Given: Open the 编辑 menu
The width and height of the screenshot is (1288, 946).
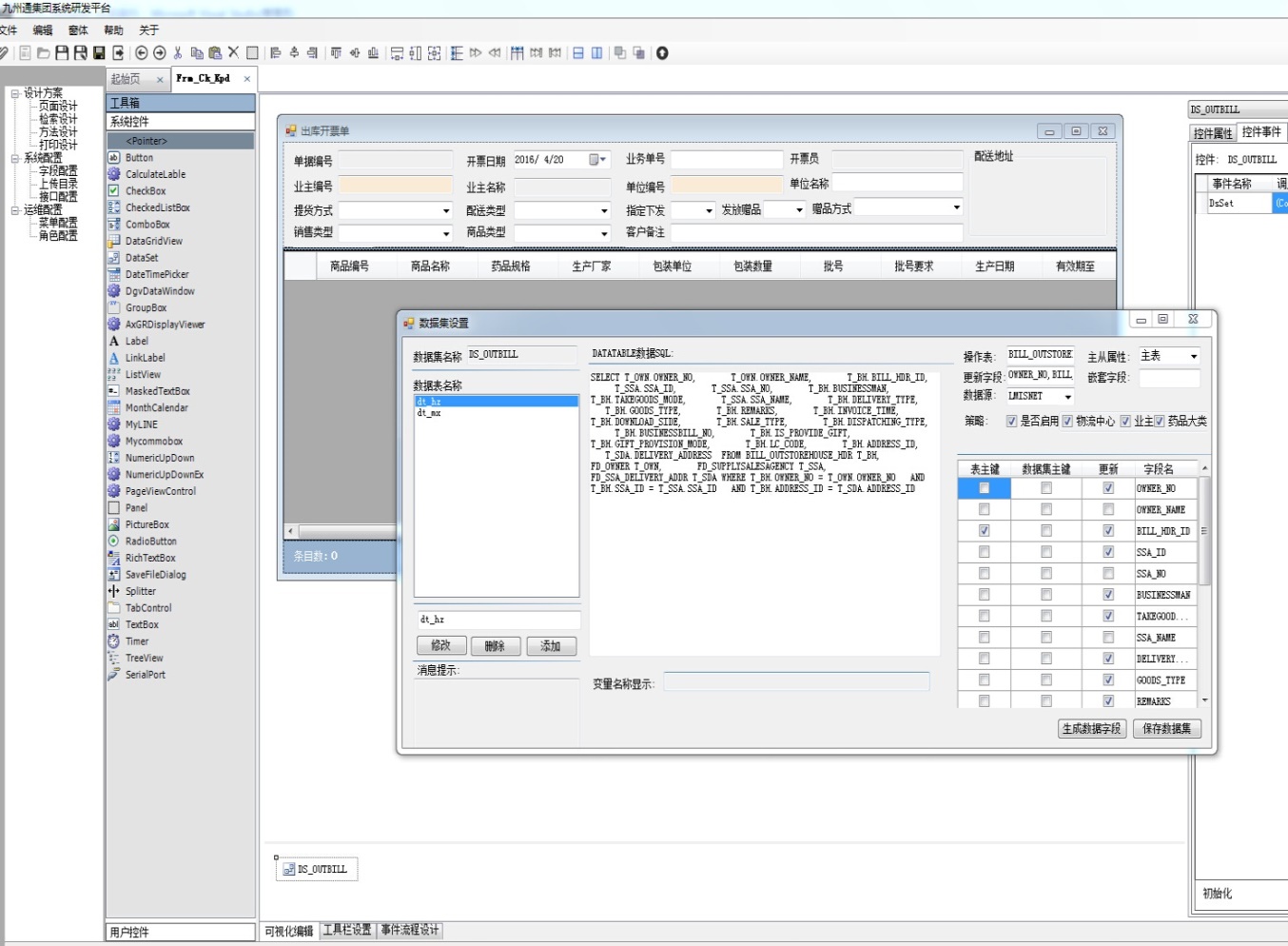Looking at the screenshot, I should pyautogui.click(x=43, y=30).
